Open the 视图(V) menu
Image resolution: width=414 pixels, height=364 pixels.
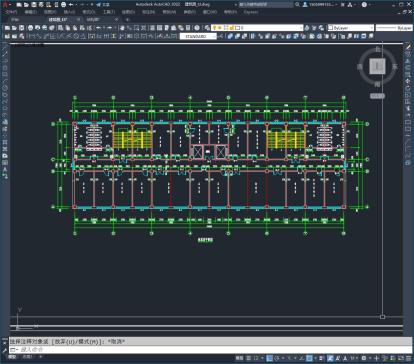[x=50, y=12]
